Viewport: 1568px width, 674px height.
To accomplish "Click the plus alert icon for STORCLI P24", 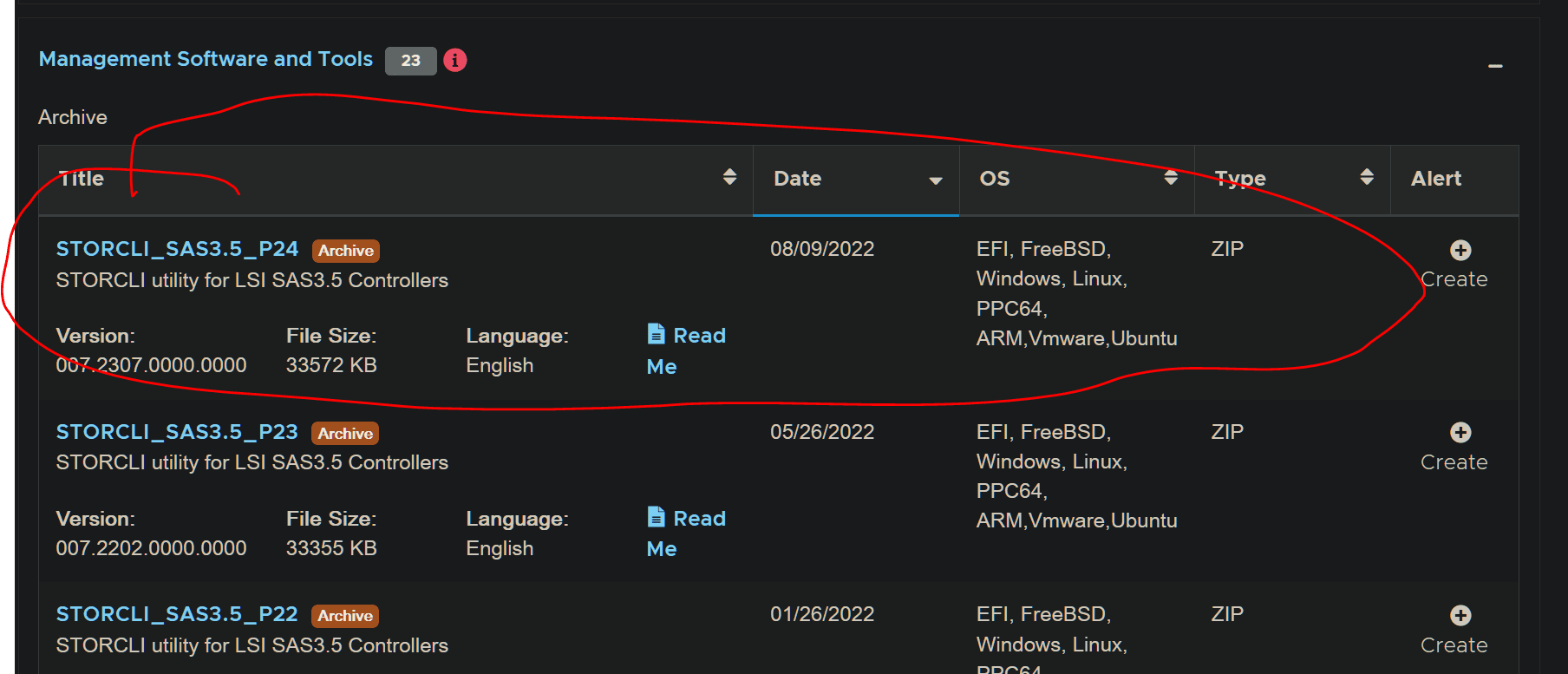I will pyautogui.click(x=1460, y=251).
